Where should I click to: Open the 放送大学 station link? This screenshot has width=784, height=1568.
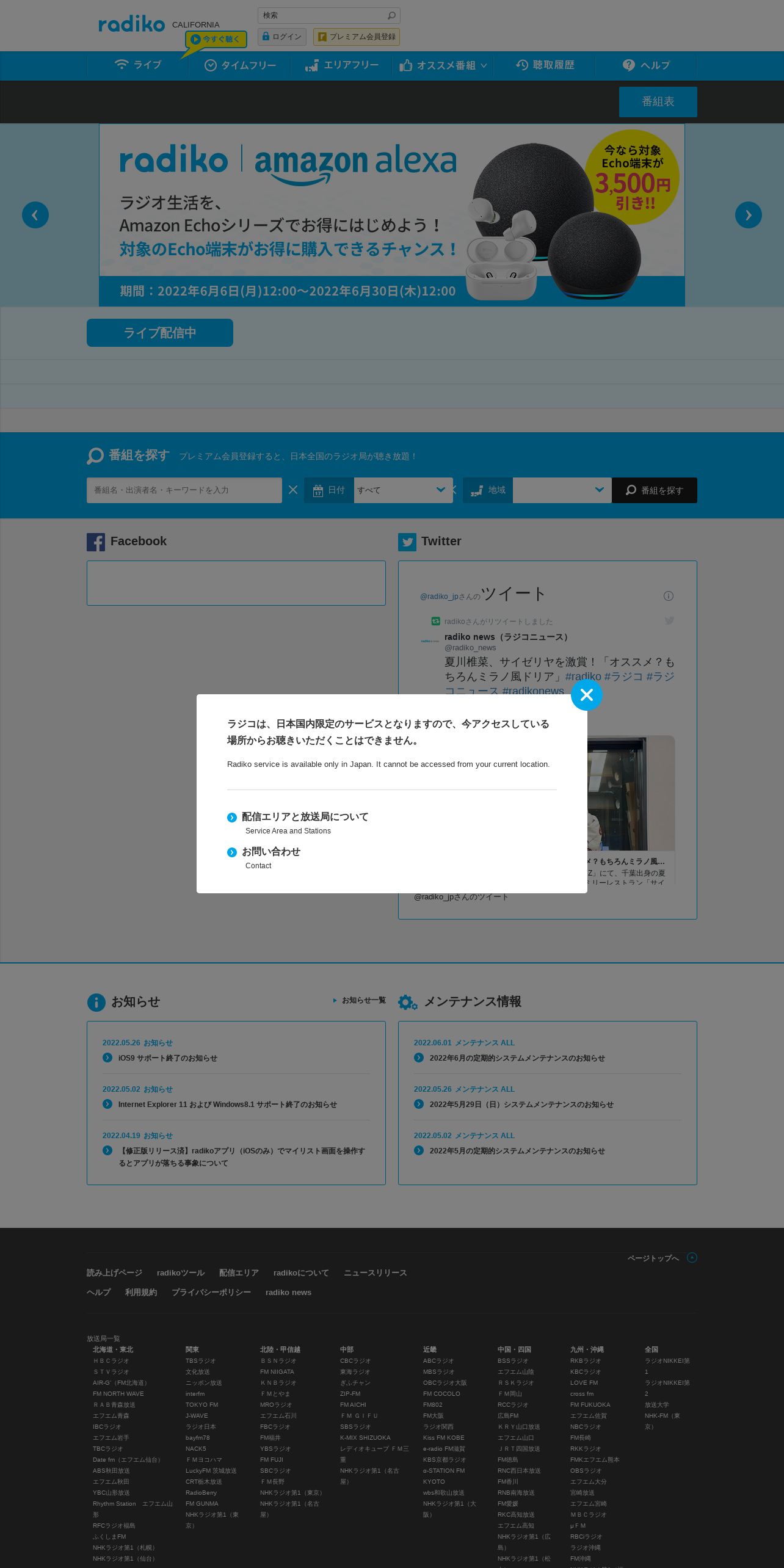[657, 1404]
